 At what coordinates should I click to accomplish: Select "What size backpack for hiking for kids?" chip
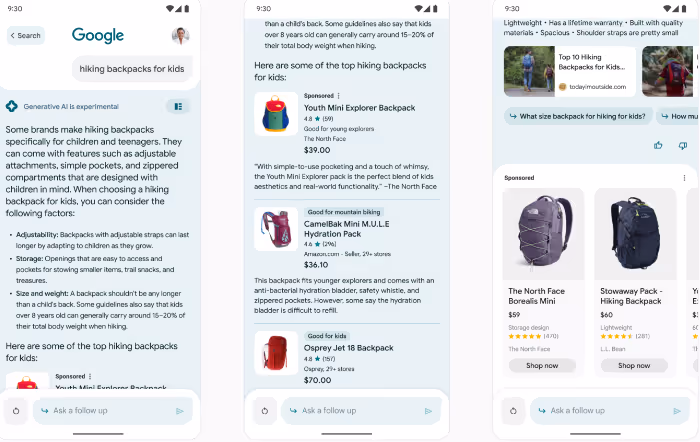click(x=578, y=117)
